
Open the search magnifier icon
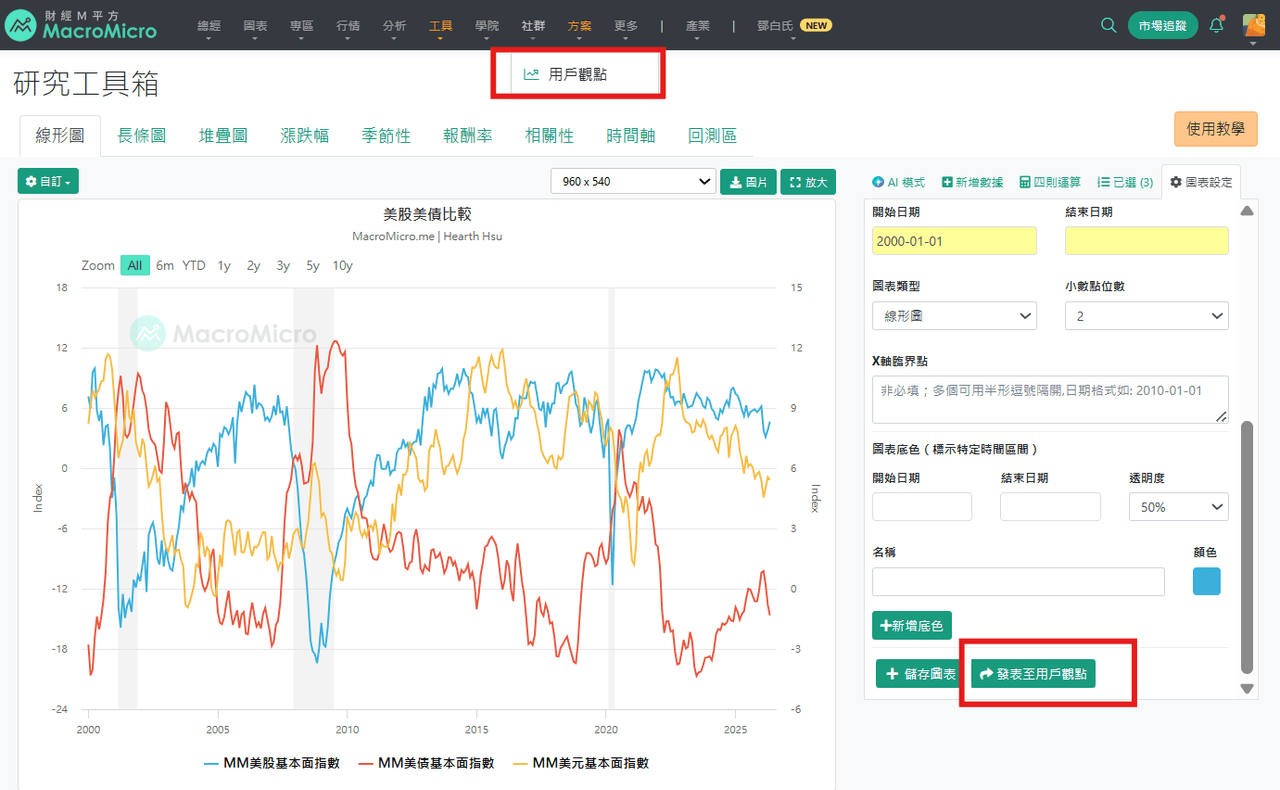tap(1108, 25)
